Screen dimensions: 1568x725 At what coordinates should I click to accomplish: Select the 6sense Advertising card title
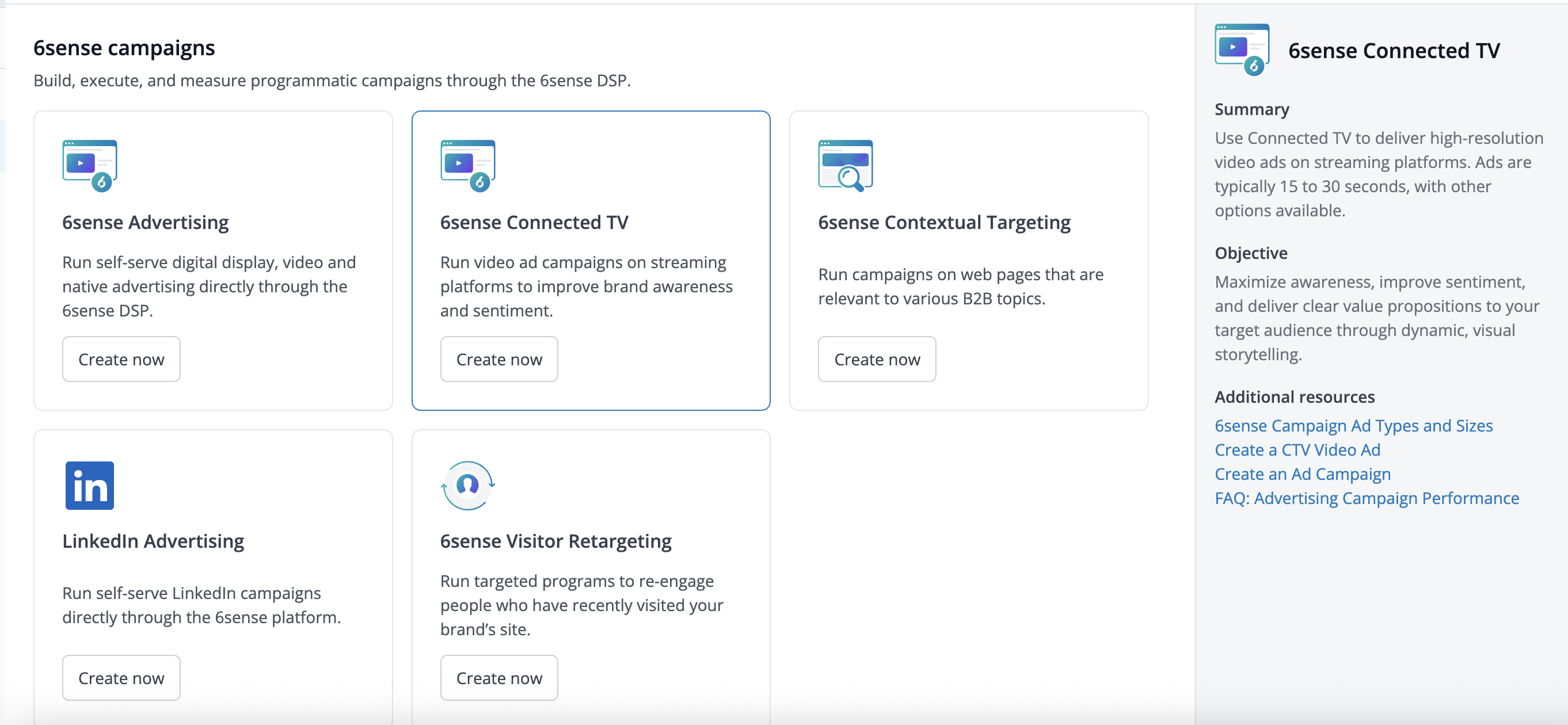click(x=145, y=222)
